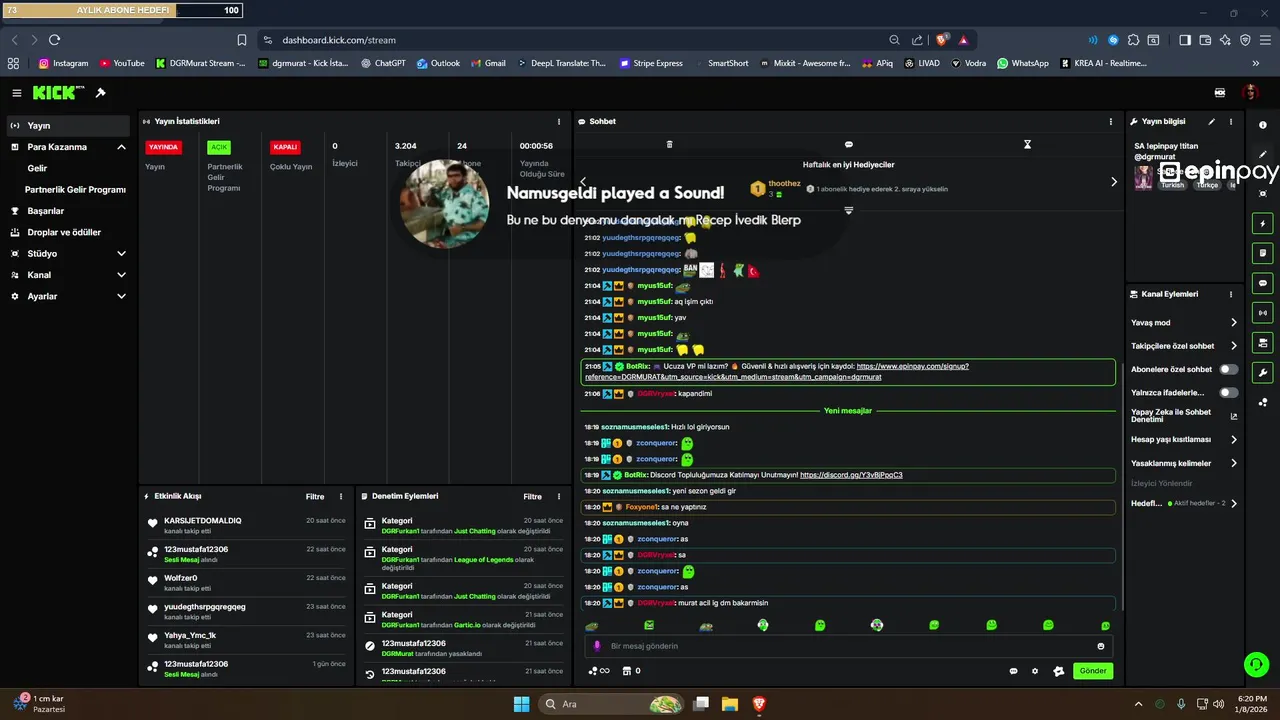Go to next top gifter with right arrow

[x=1114, y=182]
